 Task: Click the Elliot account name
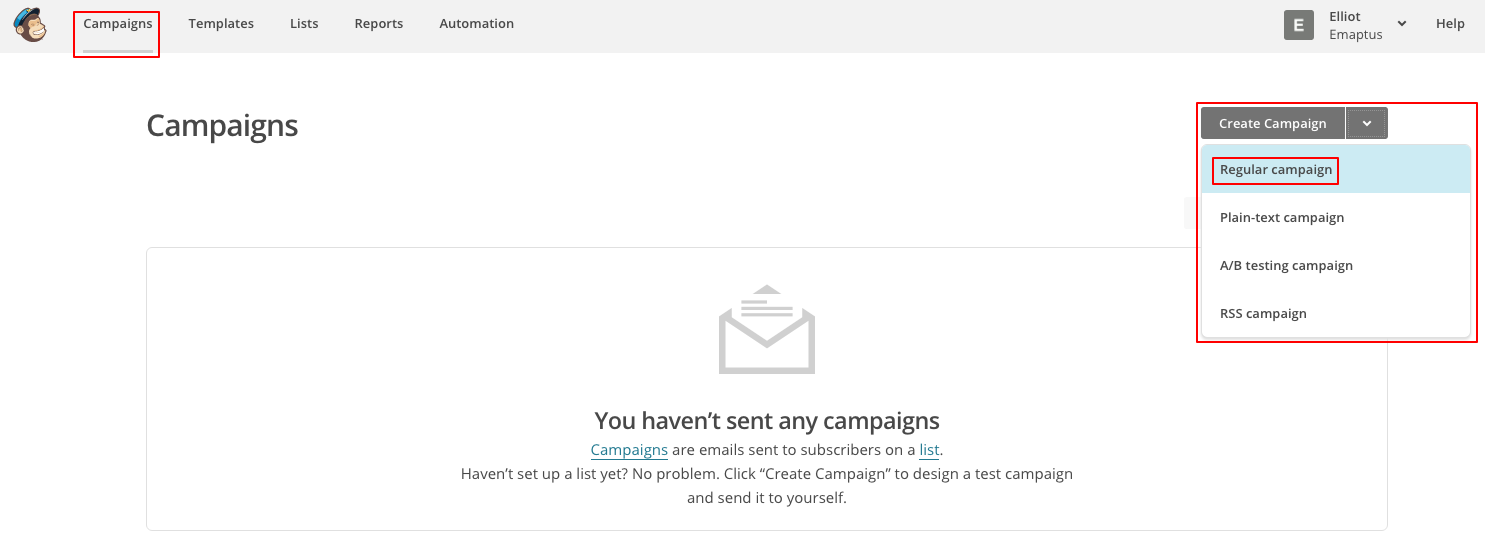[x=1345, y=17]
